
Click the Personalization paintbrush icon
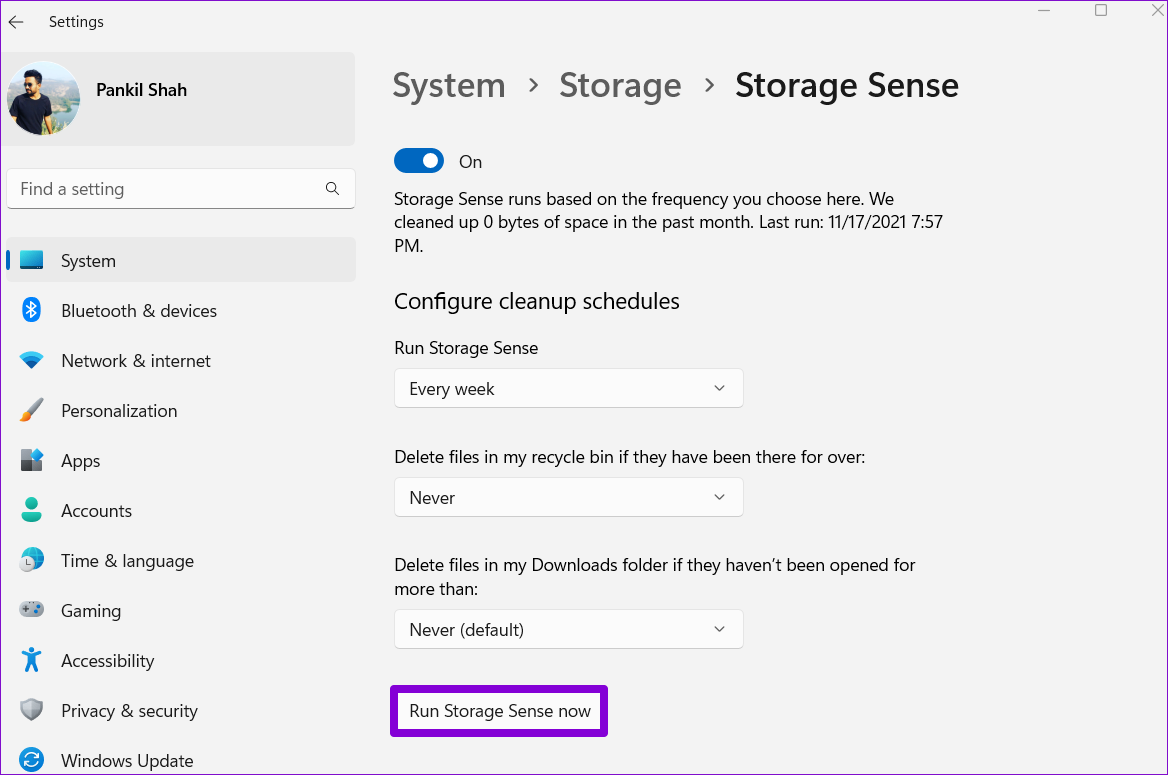click(x=31, y=410)
